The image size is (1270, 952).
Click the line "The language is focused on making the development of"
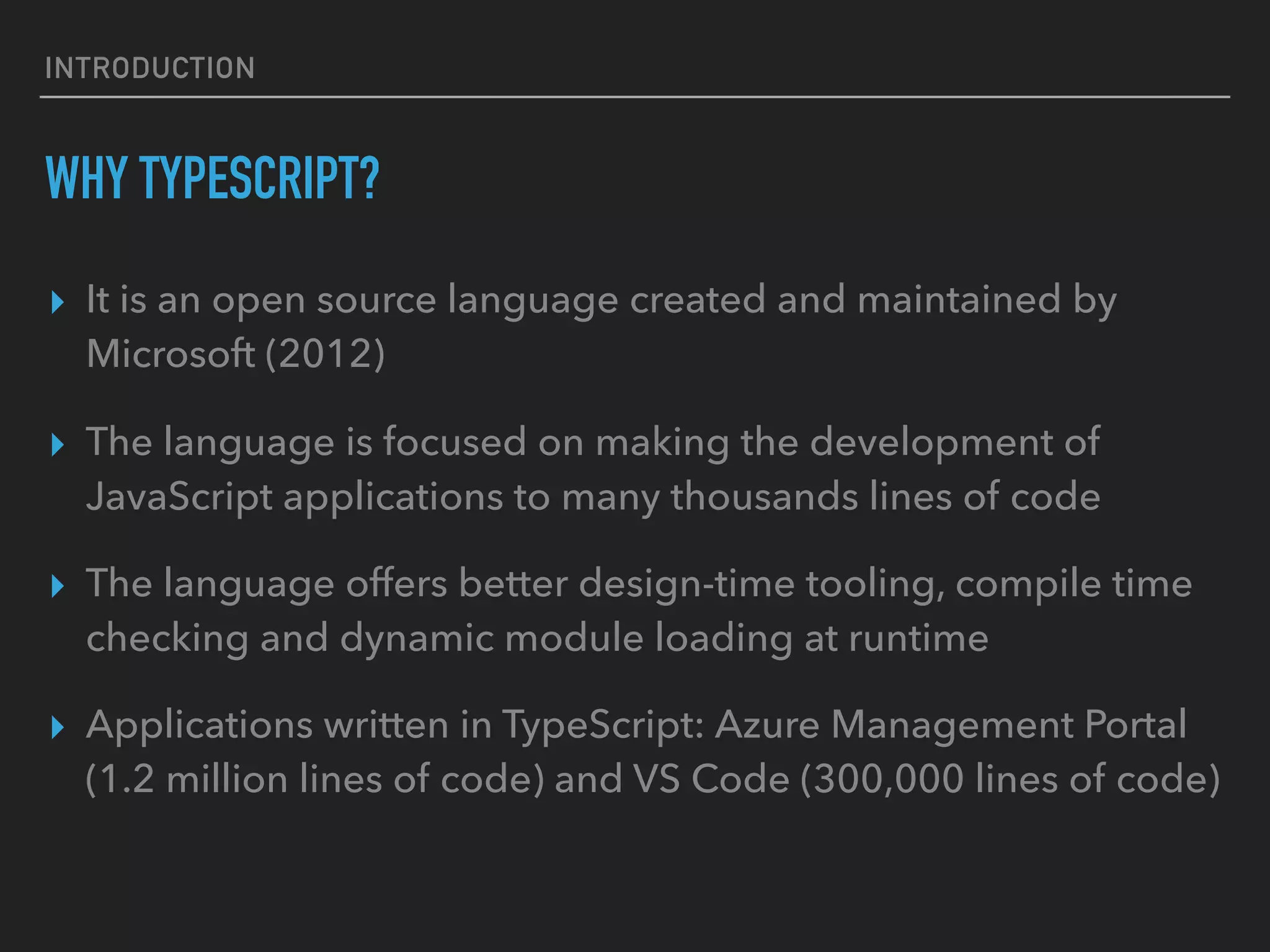click(x=593, y=443)
